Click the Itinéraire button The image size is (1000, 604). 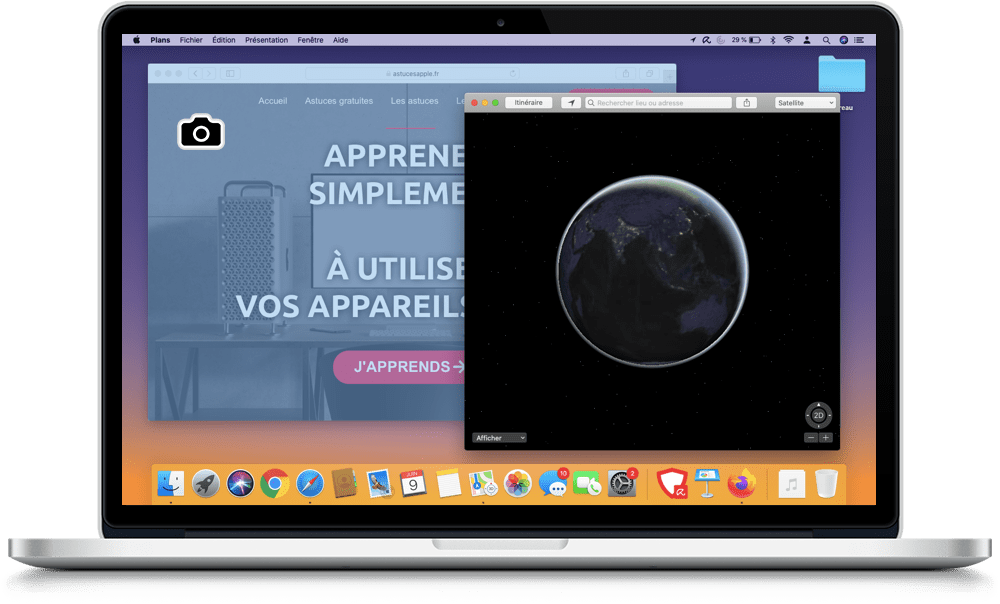(x=529, y=103)
